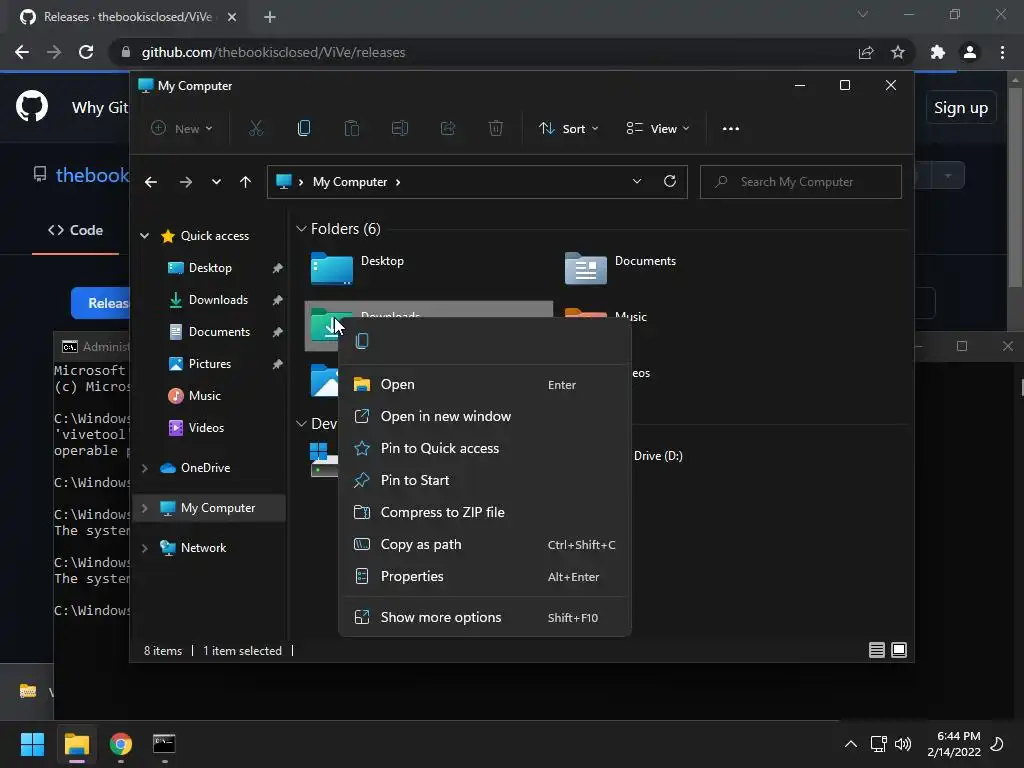The width and height of the screenshot is (1024, 768).
Task: Open Windows Start menu
Action: pos(32,744)
